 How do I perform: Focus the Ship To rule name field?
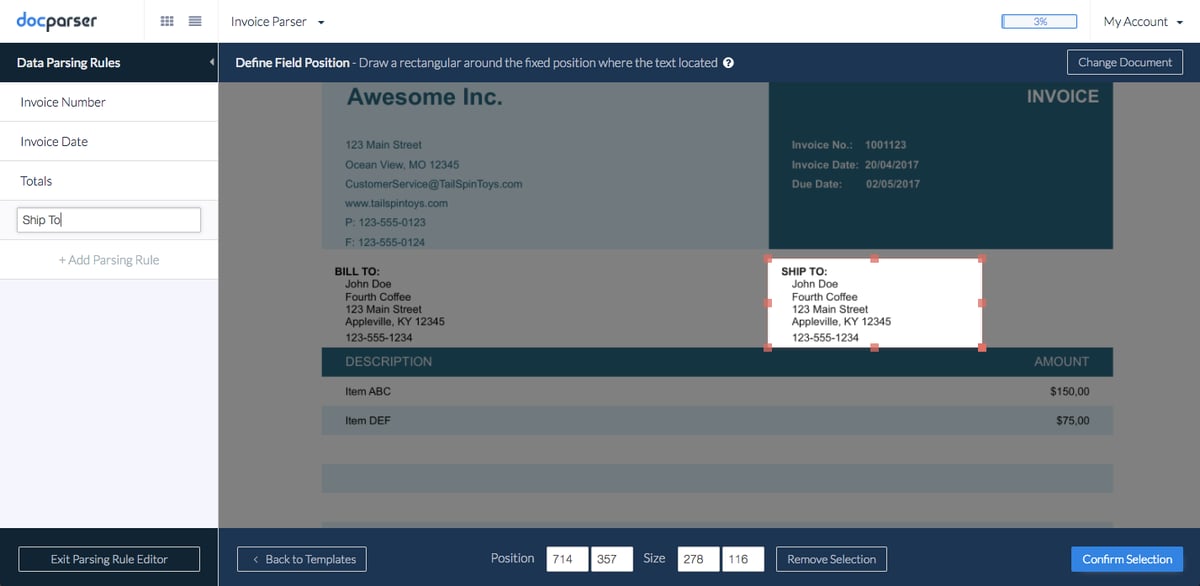(108, 219)
